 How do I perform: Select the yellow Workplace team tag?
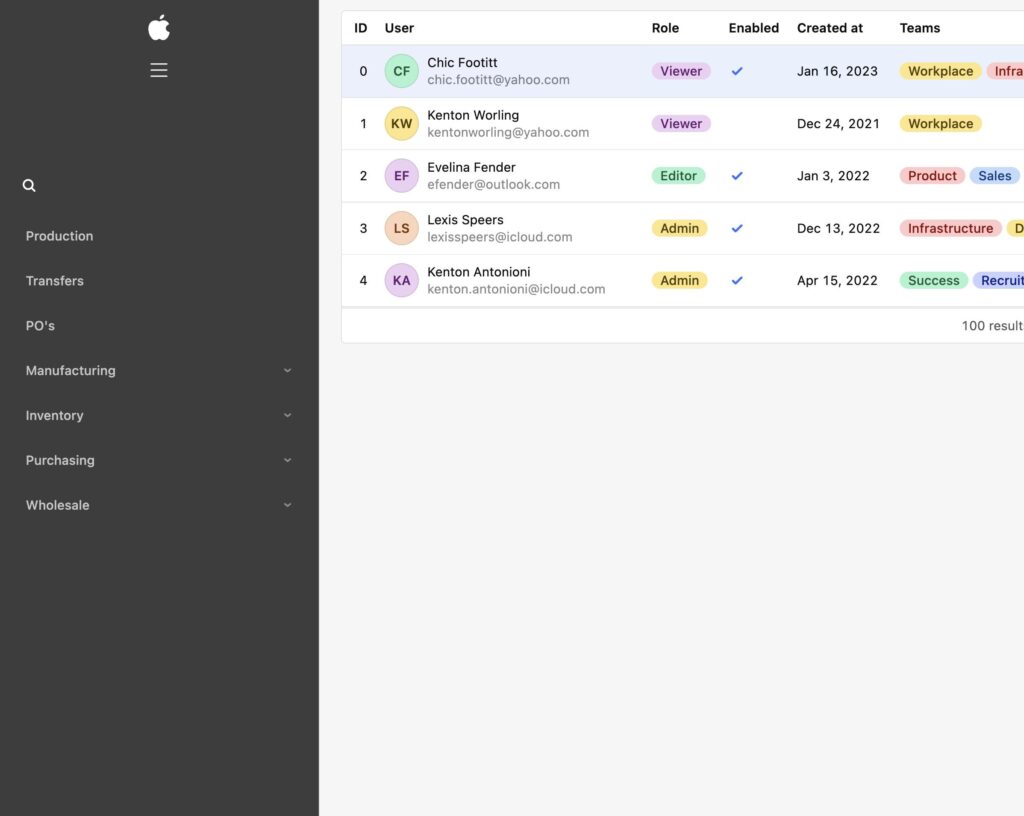939,71
